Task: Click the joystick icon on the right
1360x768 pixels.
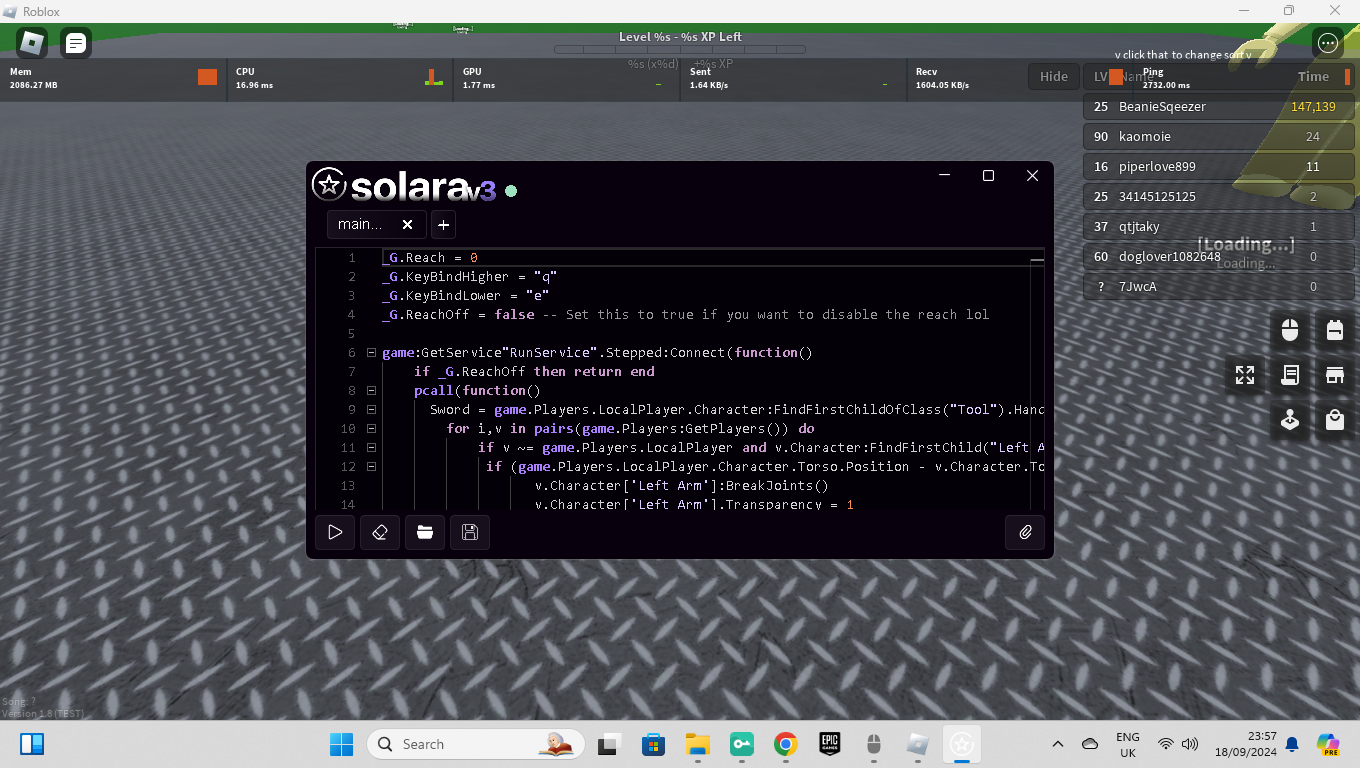Action: pos(1290,420)
